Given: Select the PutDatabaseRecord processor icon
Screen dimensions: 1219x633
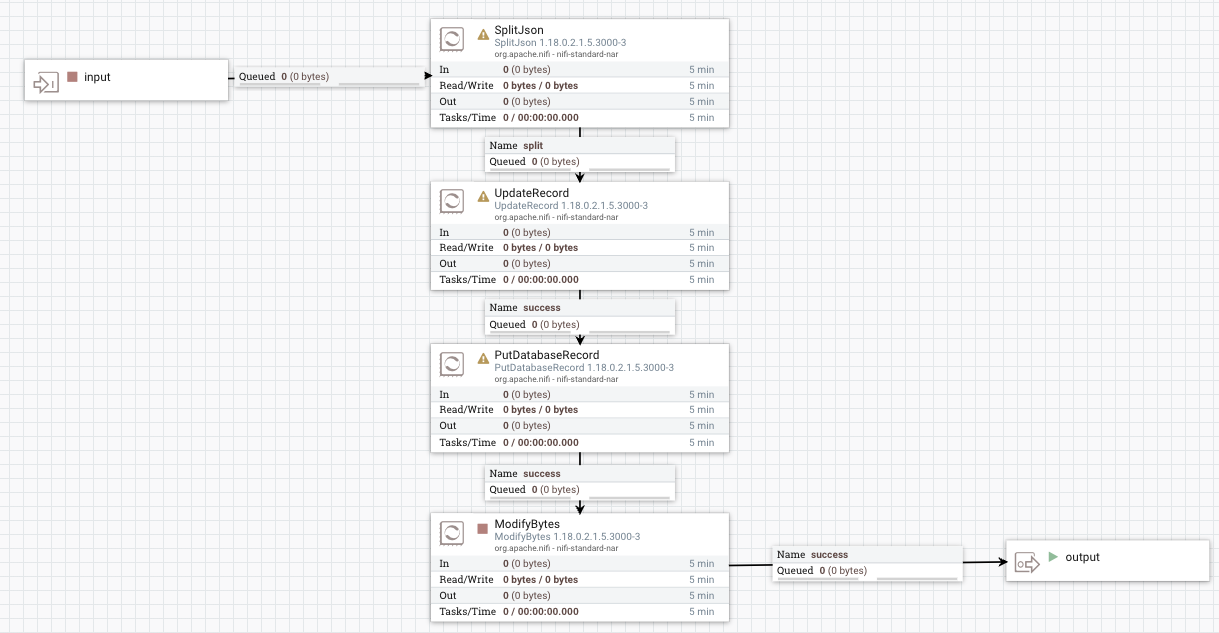Looking at the screenshot, I should pos(450,364).
